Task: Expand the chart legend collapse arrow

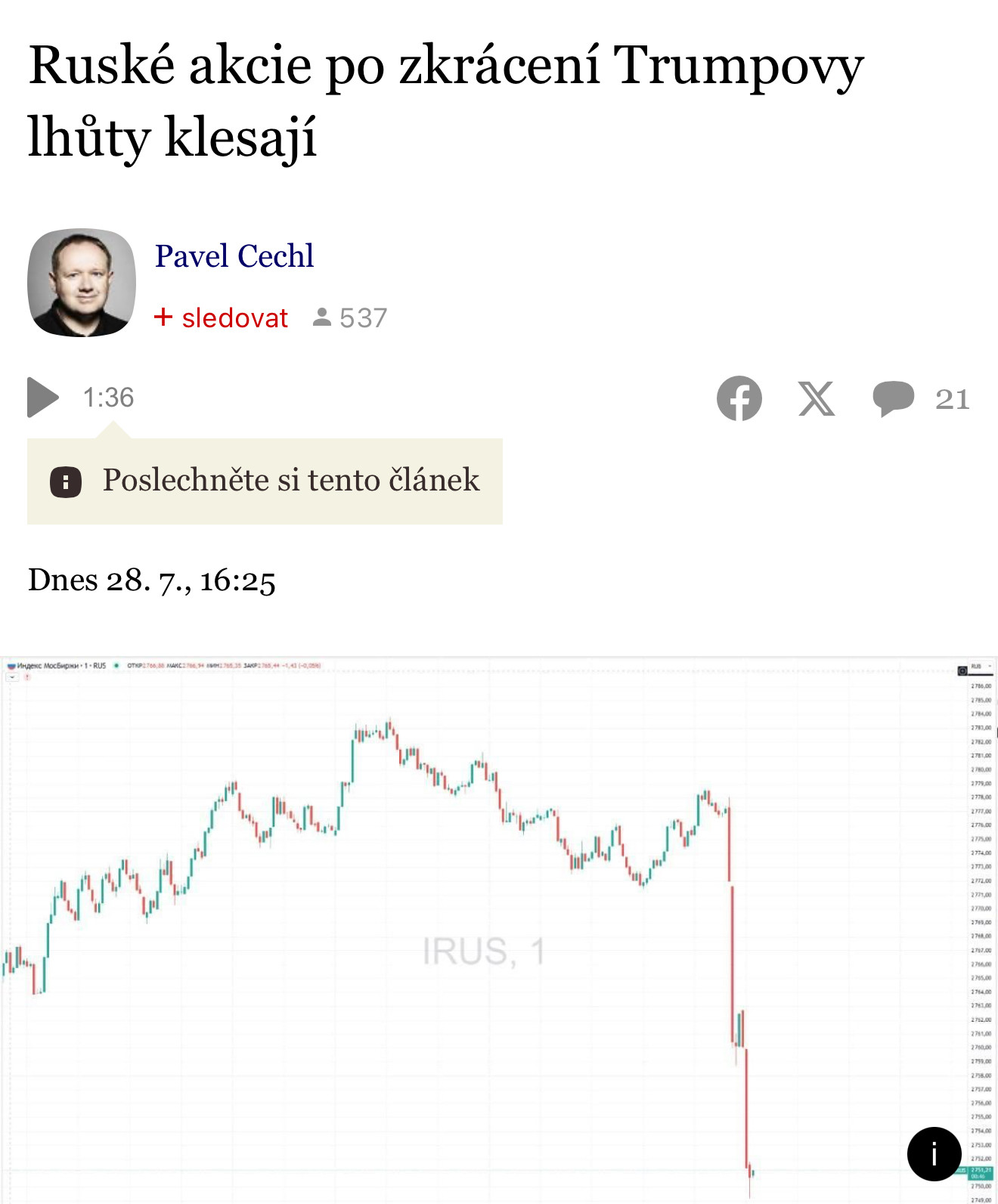Action: pyautogui.click(x=12, y=677)
